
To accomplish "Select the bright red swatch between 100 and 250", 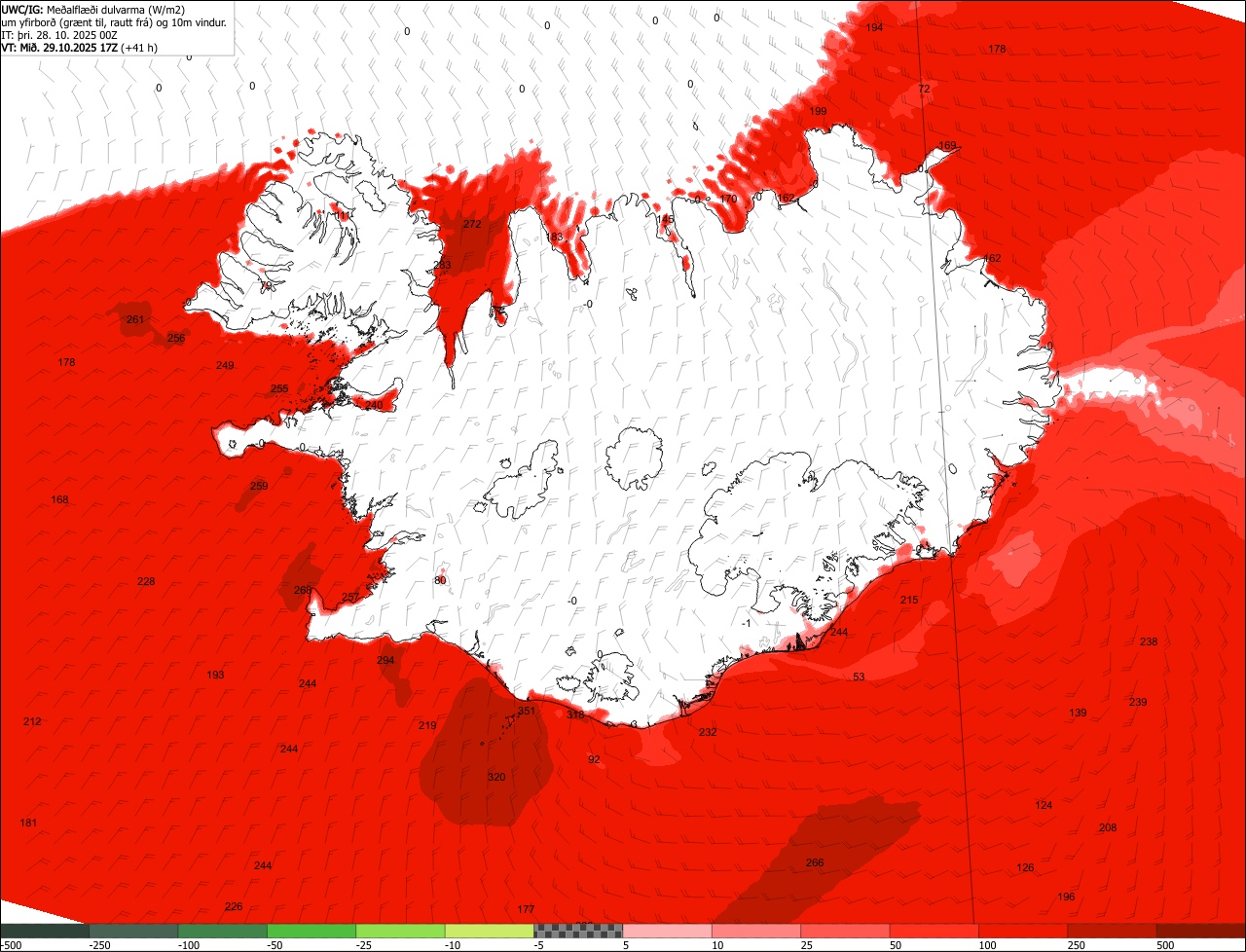I will pos(1023,931).
